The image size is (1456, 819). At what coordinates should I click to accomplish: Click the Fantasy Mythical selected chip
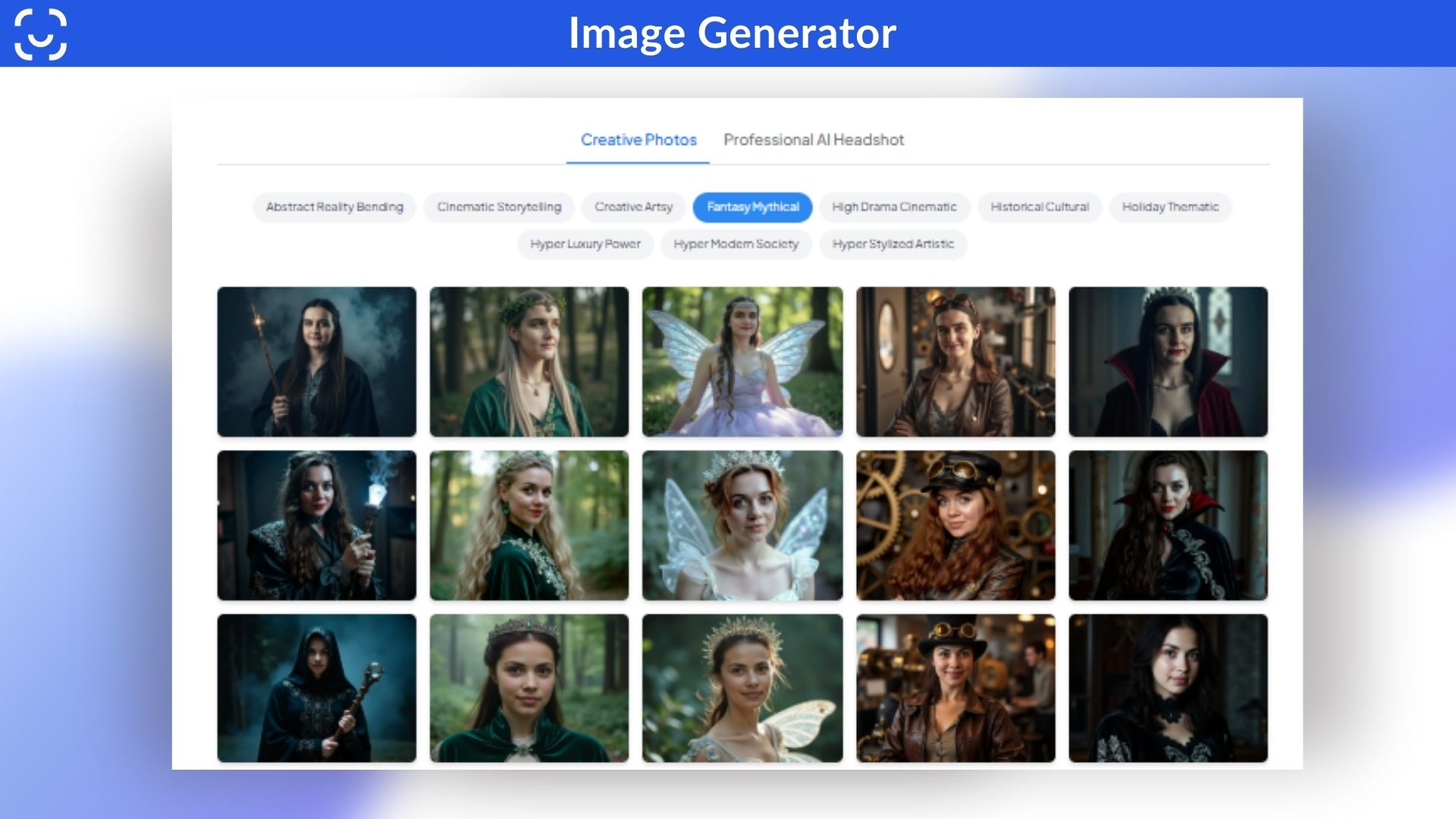point(752,207)
